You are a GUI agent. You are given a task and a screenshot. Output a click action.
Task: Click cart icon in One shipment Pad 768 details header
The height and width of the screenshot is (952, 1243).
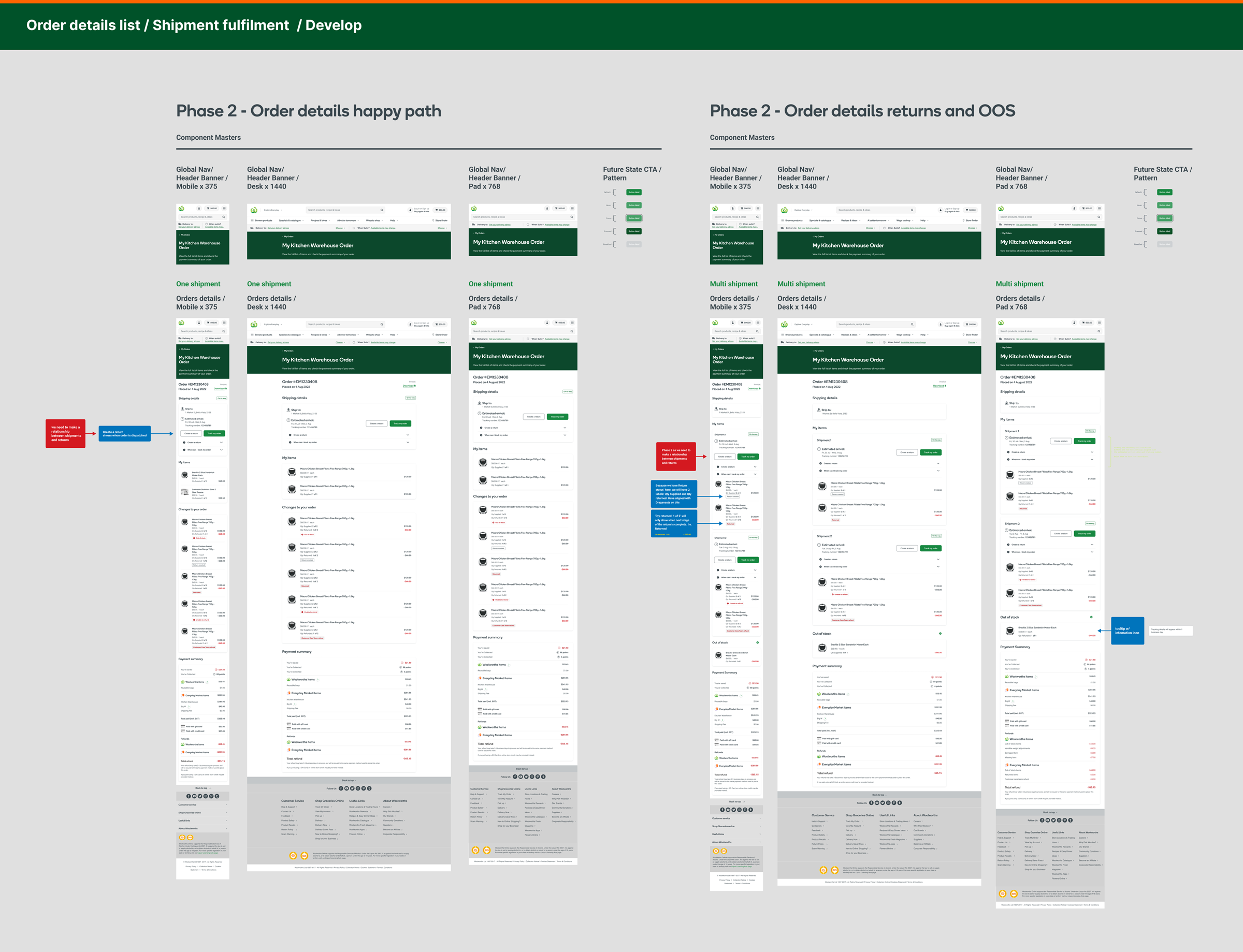(557, 323)
